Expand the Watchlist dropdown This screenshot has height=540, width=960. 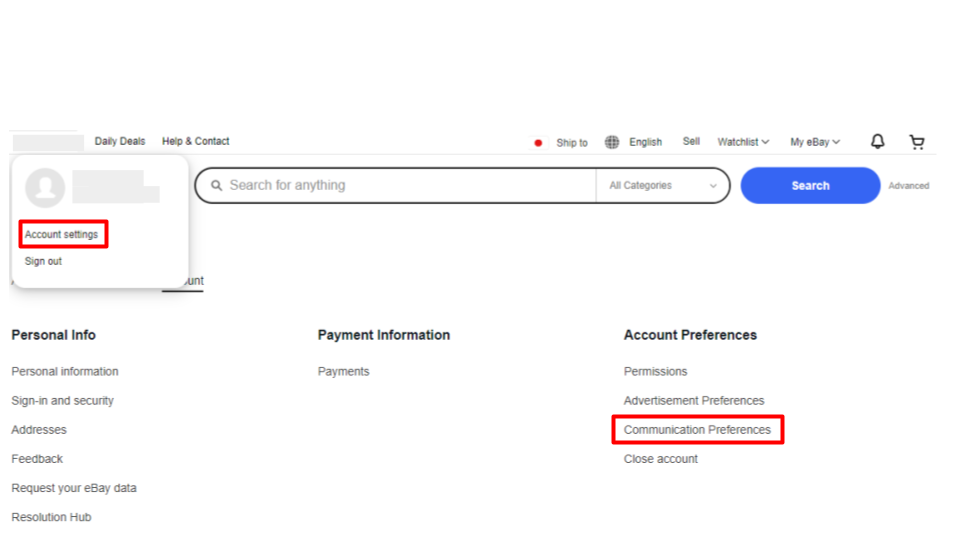743,142
